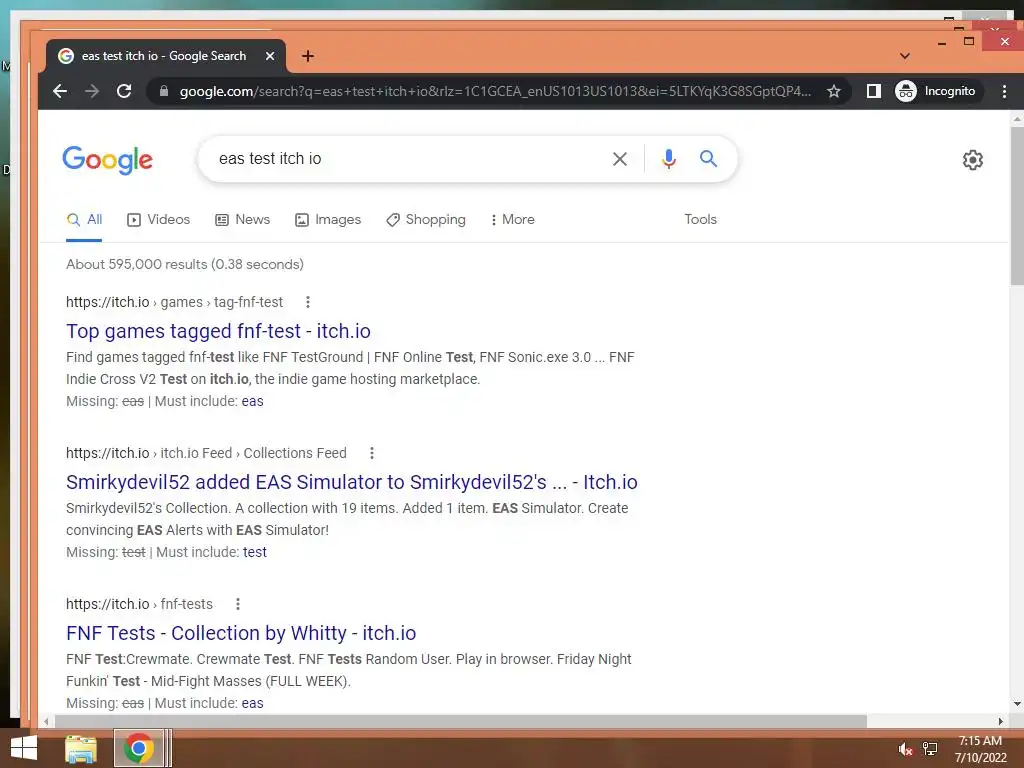Close the Google Search tab
This screenshot has height=768, width=1024.
(270, 56)
